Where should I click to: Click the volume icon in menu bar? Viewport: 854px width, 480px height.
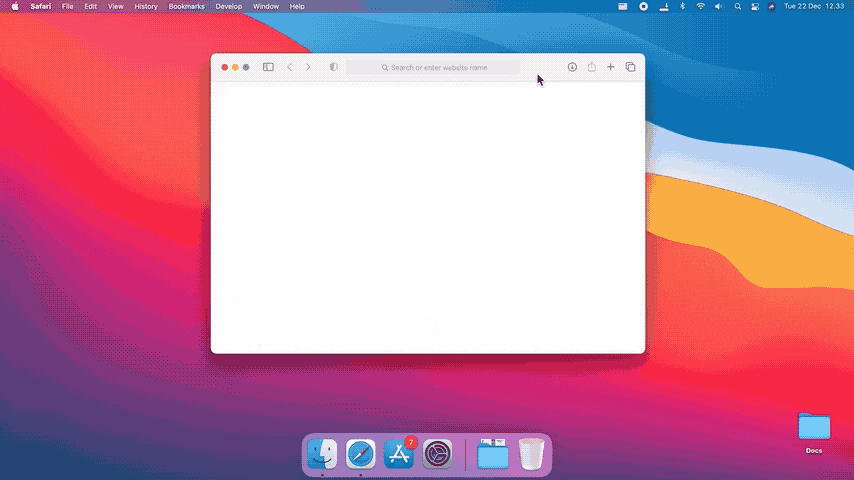718,7
